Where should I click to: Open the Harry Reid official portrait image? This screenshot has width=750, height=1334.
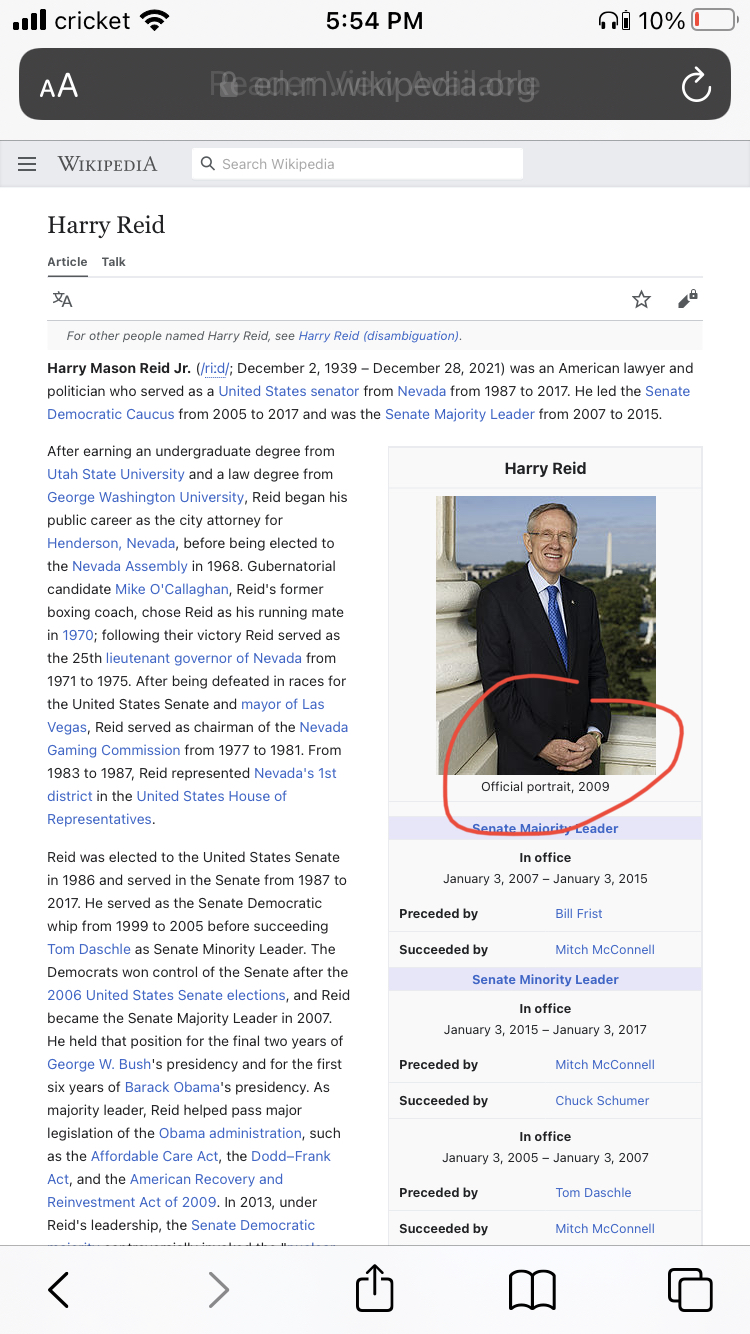[546, 635]
